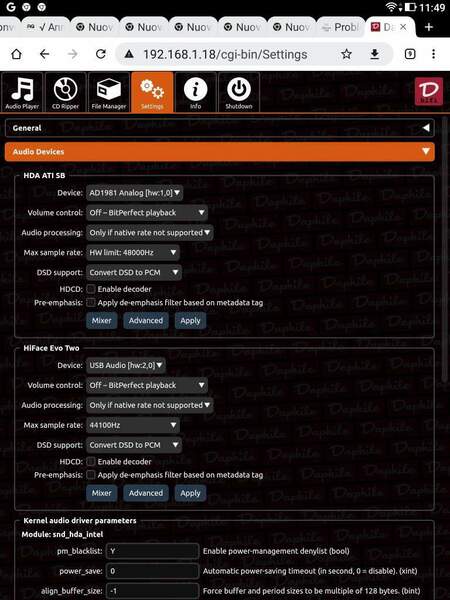
Task: Click the Daphile logo icon
Action: click(x=429, y=91)
